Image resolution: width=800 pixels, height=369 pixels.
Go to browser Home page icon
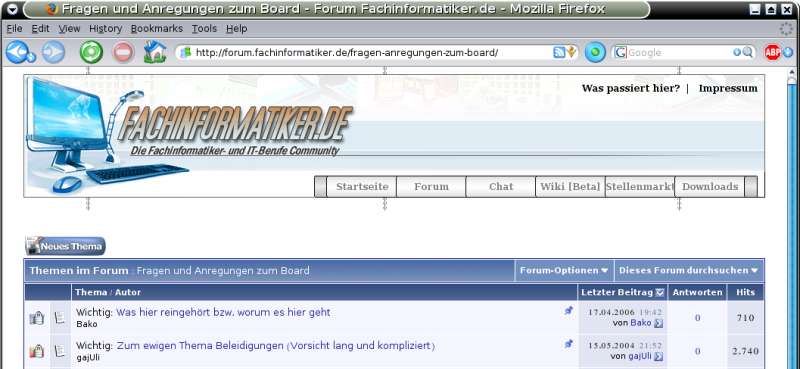click(155, 52)
